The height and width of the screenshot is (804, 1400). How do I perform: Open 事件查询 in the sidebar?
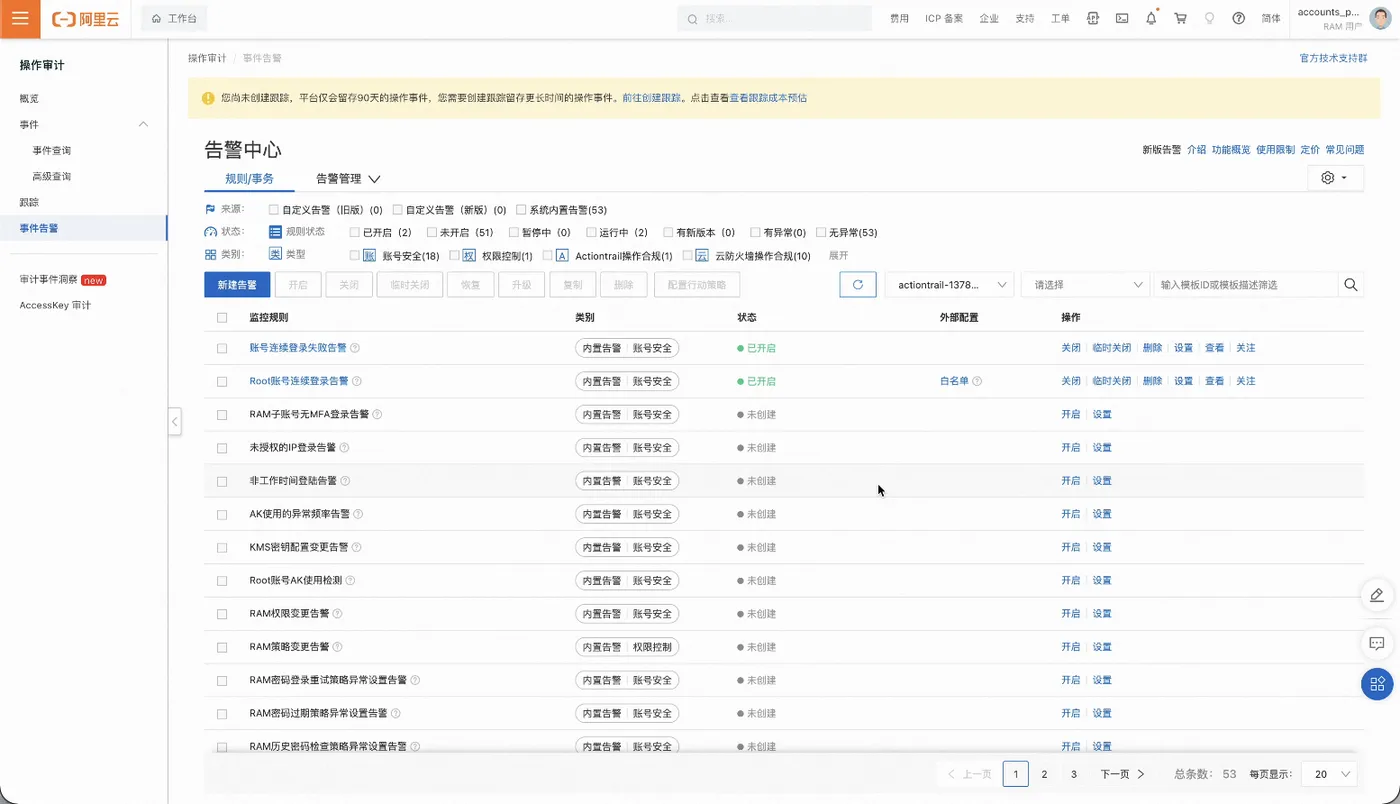pyautogui.click(x=52, y=150)
